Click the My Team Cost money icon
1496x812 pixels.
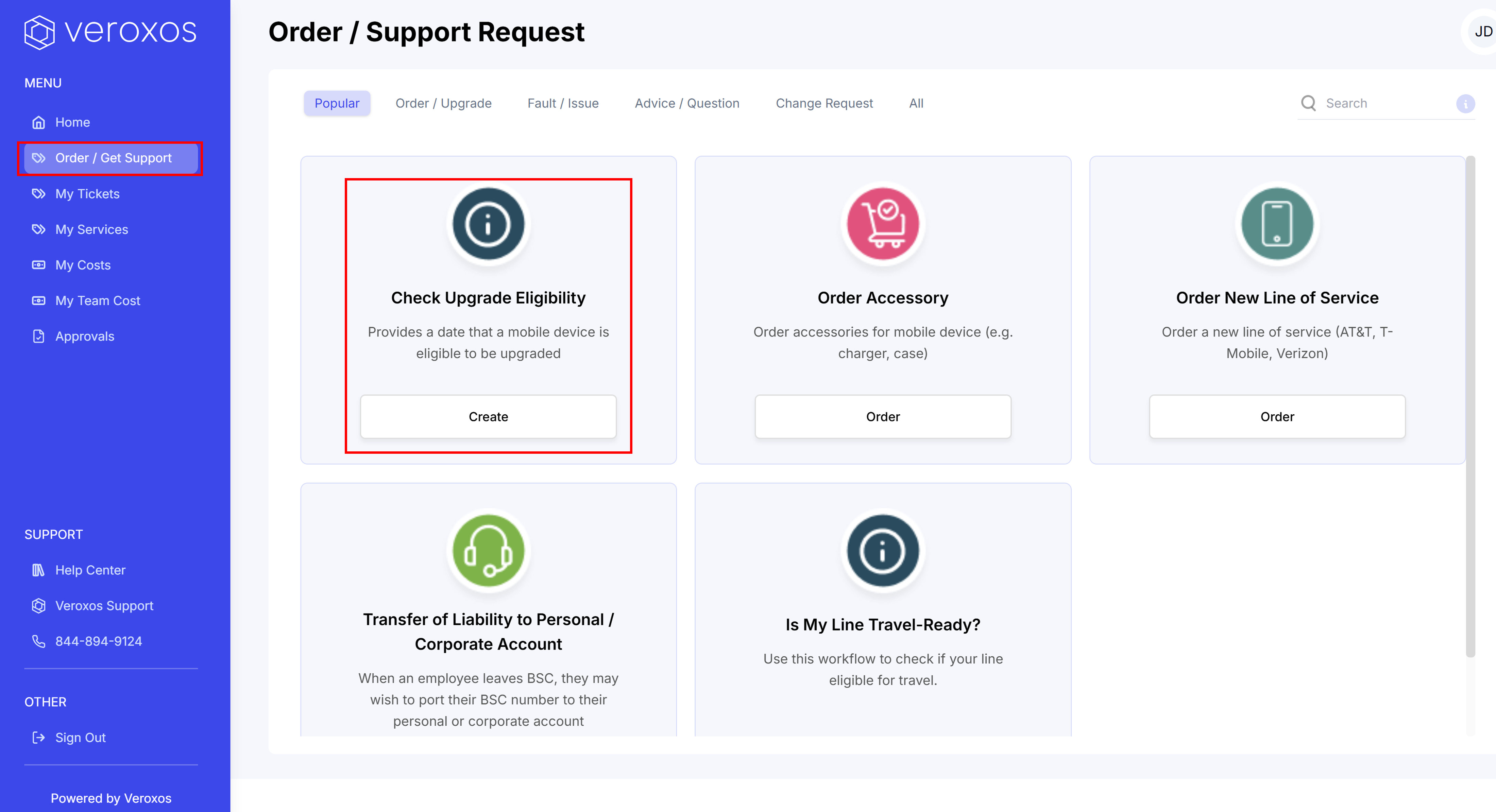tap(38, 301)
